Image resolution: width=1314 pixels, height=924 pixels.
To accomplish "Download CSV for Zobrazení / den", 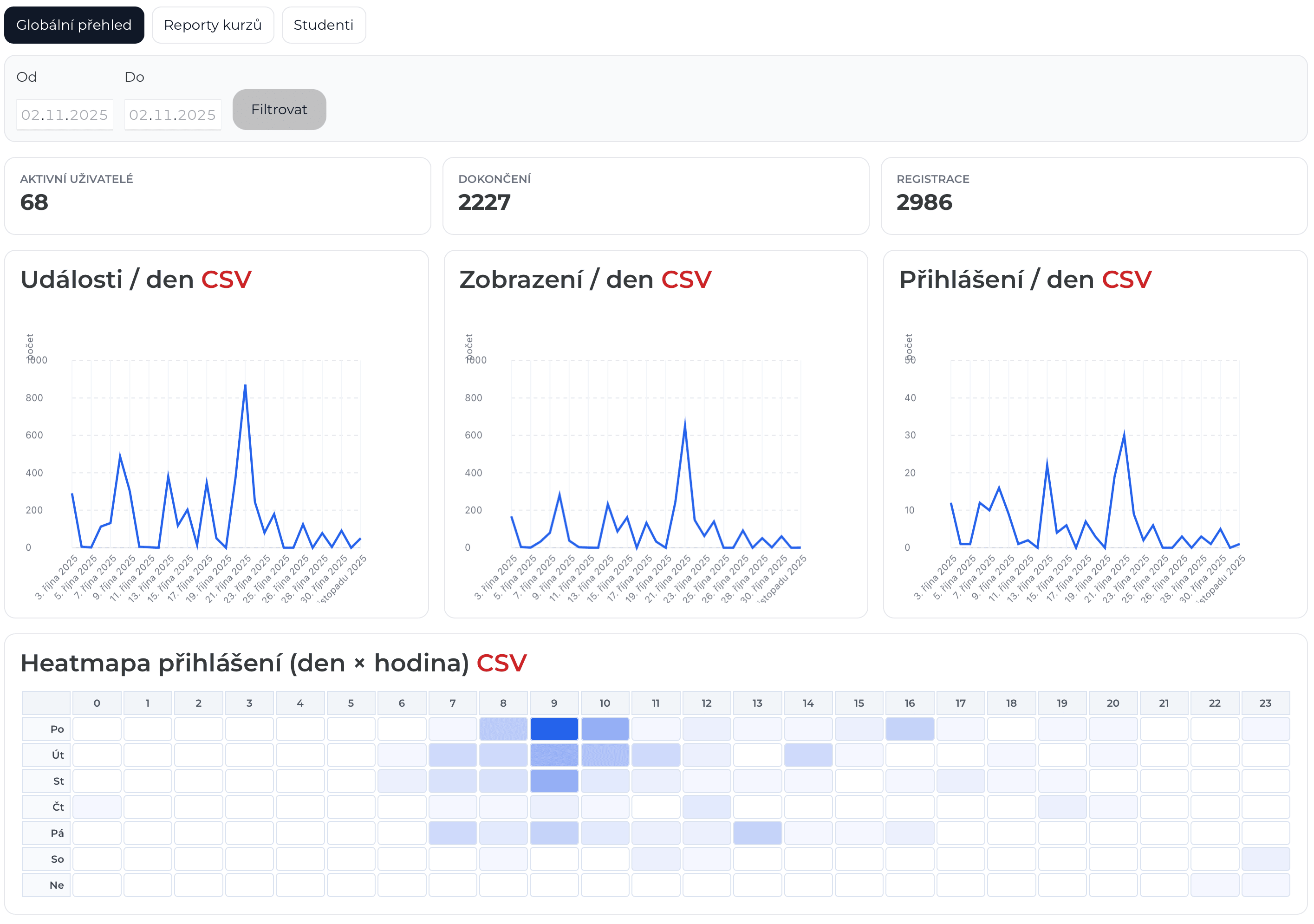I will coord(686,280).
